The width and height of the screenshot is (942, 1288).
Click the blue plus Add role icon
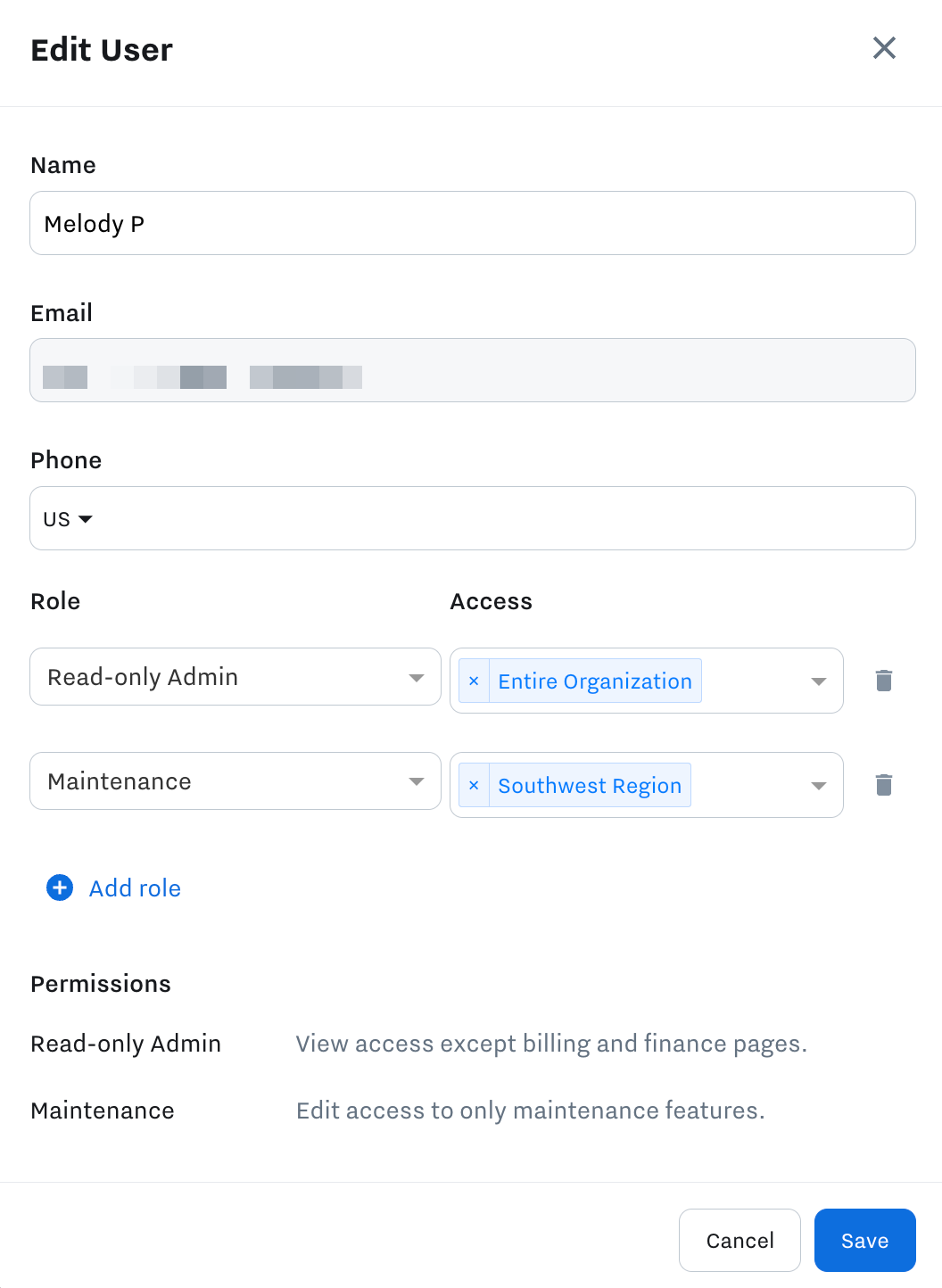tap(60, 888)
